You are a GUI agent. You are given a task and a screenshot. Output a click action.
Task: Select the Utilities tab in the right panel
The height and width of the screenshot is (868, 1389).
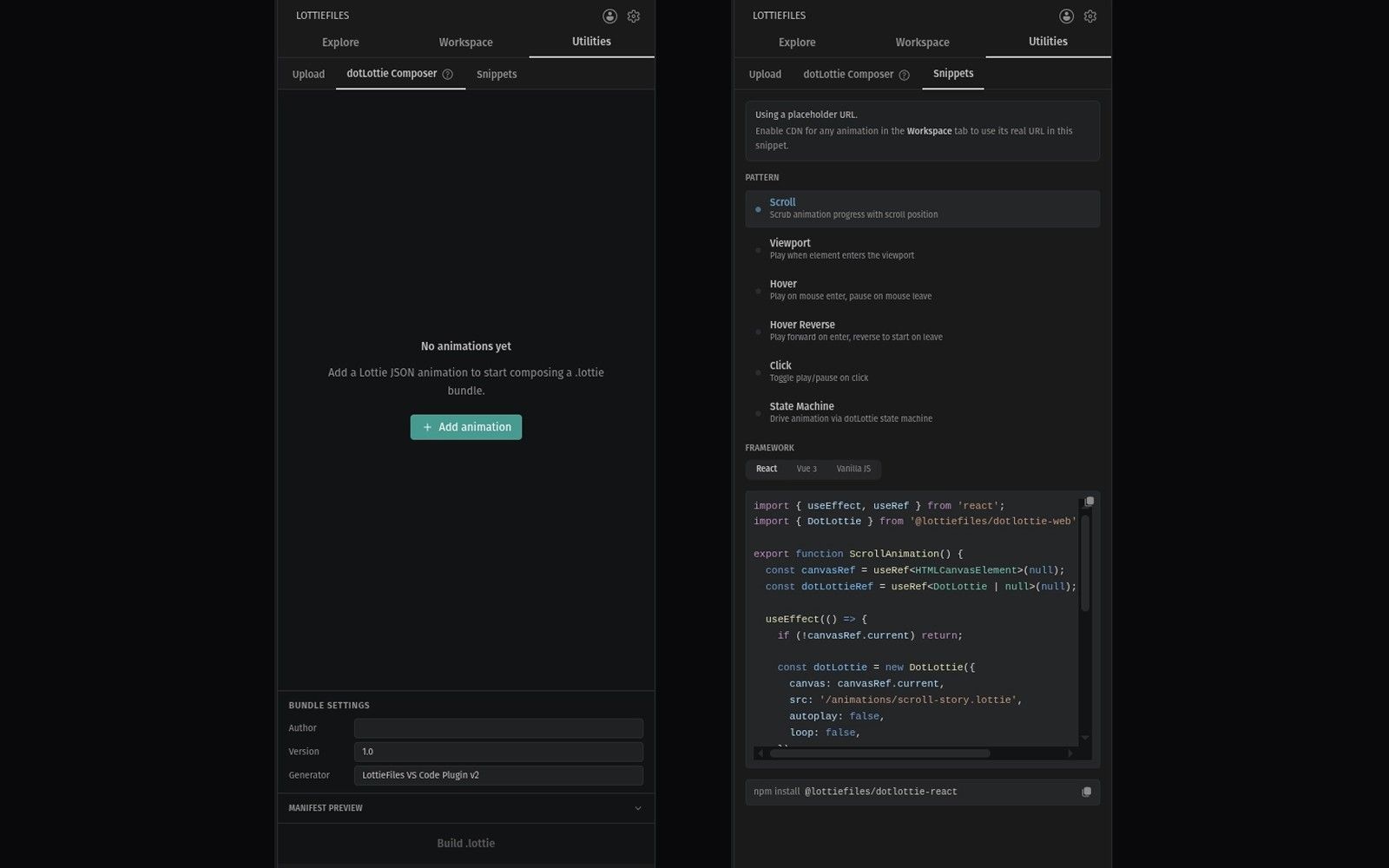point(1048,42)
